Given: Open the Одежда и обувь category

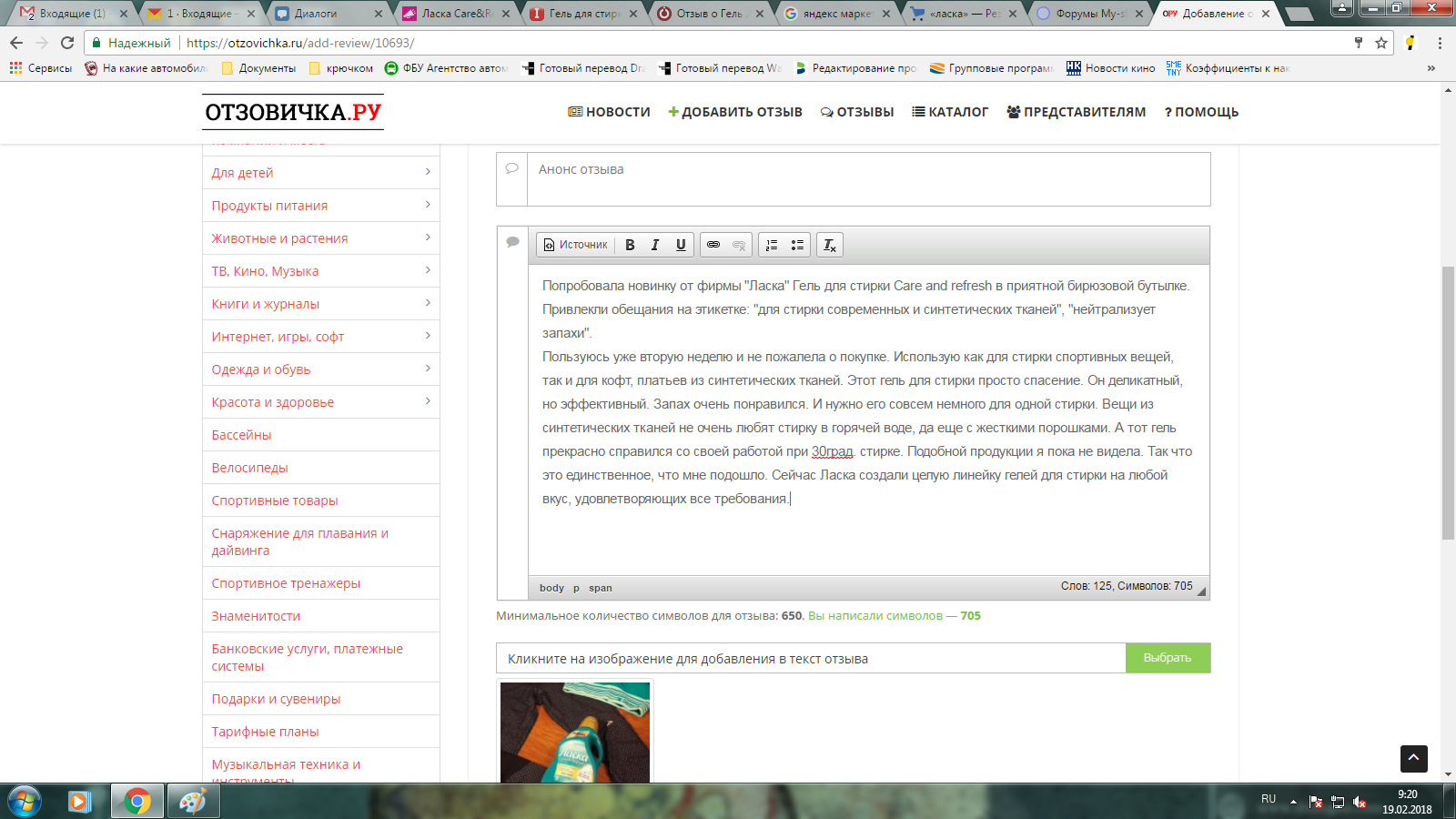Looking at the screenshot, I should pyautogui.click(x=261, y=369).
